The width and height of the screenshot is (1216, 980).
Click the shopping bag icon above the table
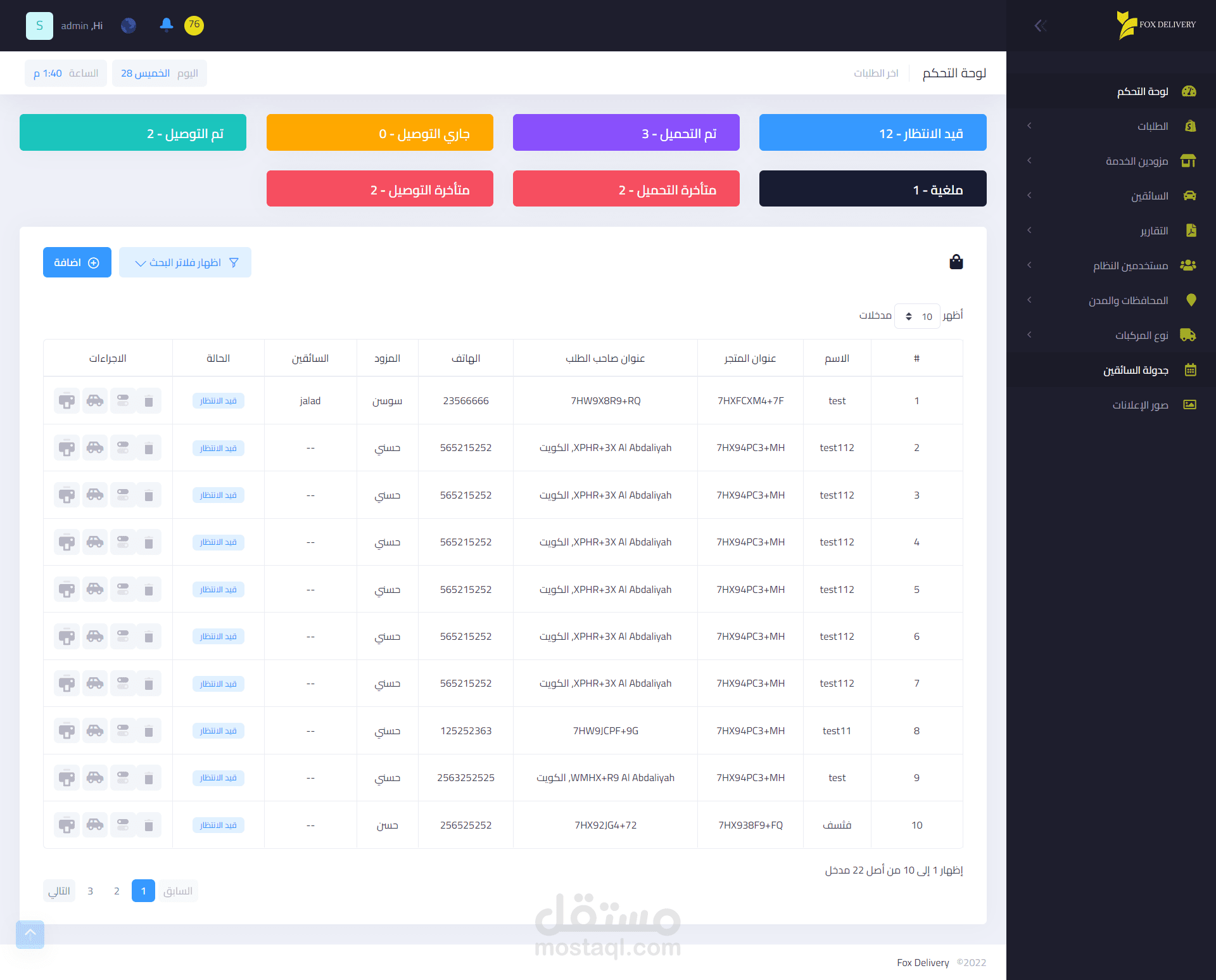(x=956, y=262)
